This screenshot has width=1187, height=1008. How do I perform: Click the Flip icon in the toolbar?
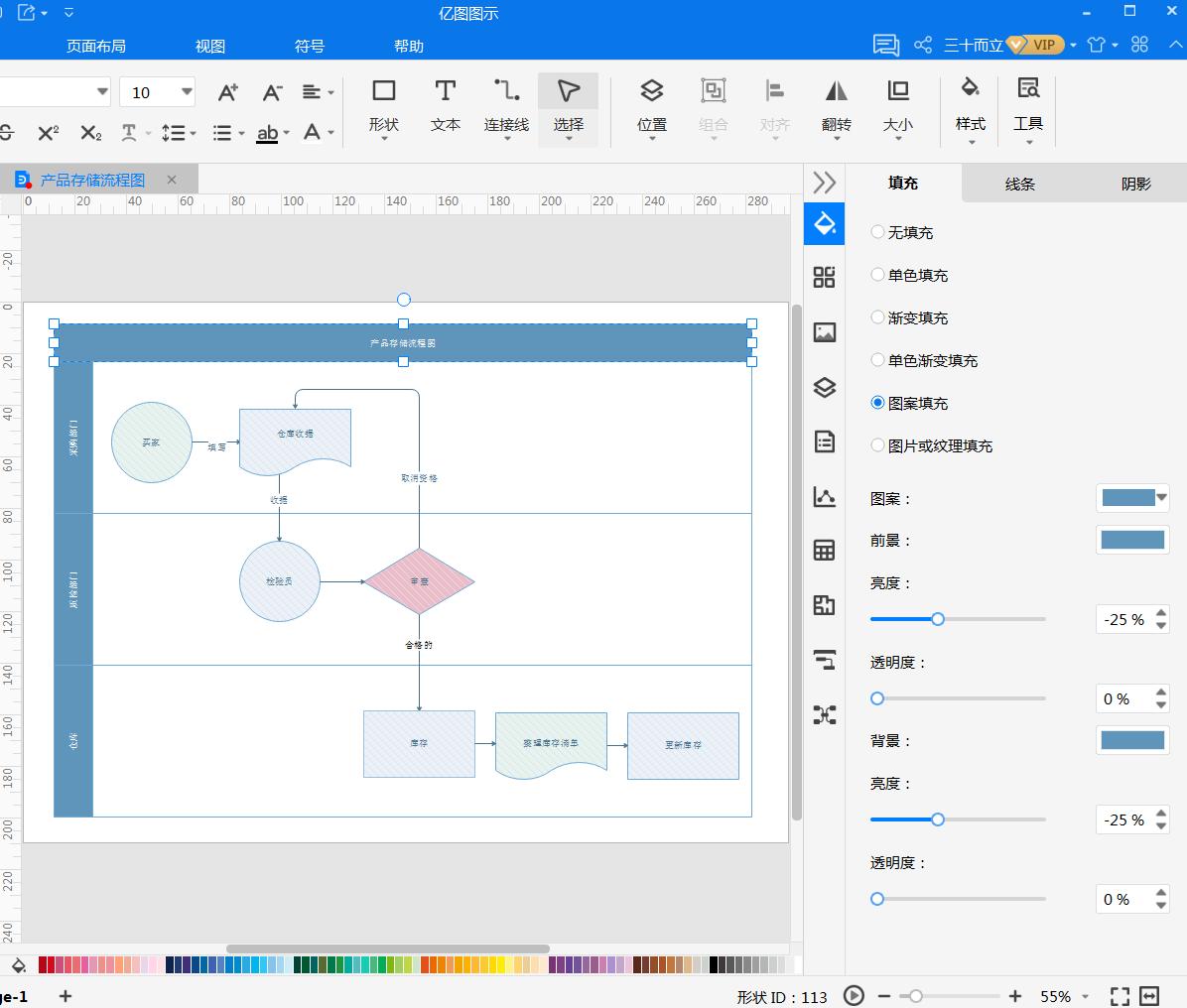[836, 105]
